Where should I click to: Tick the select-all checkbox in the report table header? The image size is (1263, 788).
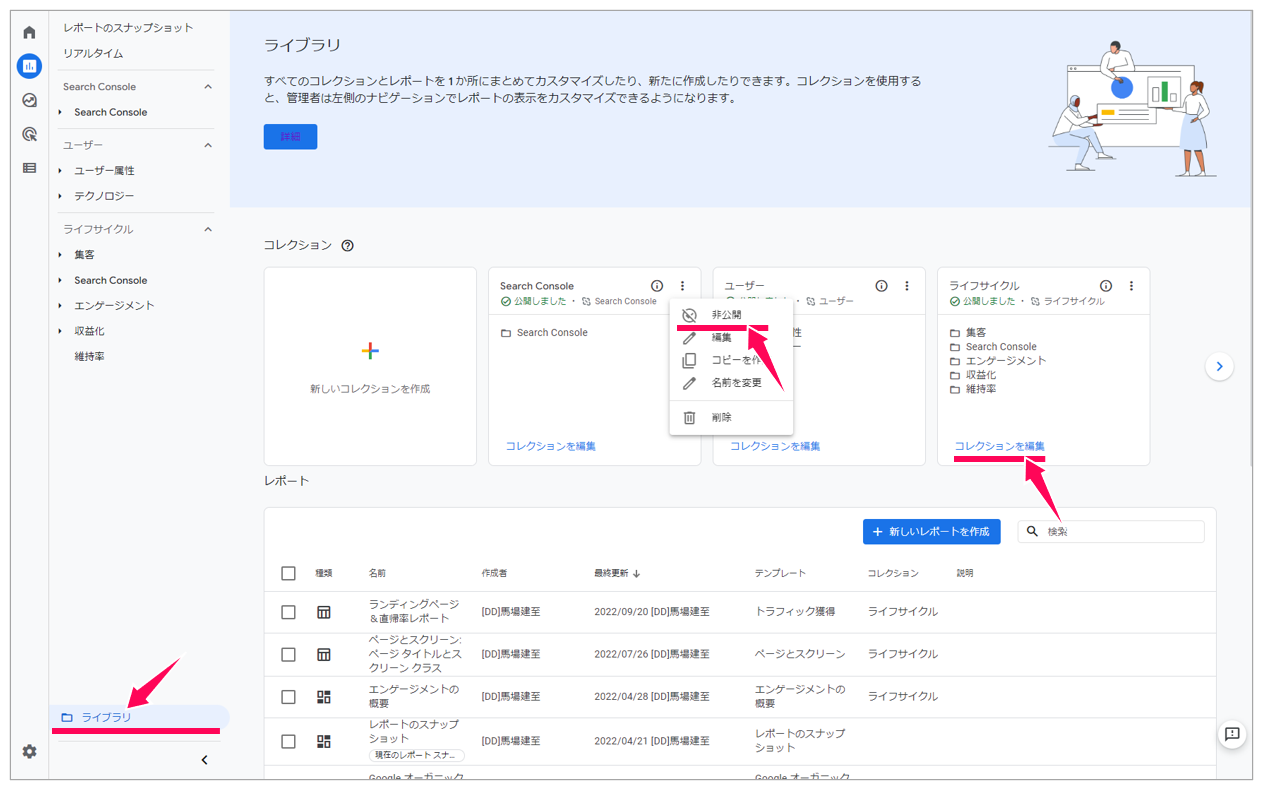288,573
